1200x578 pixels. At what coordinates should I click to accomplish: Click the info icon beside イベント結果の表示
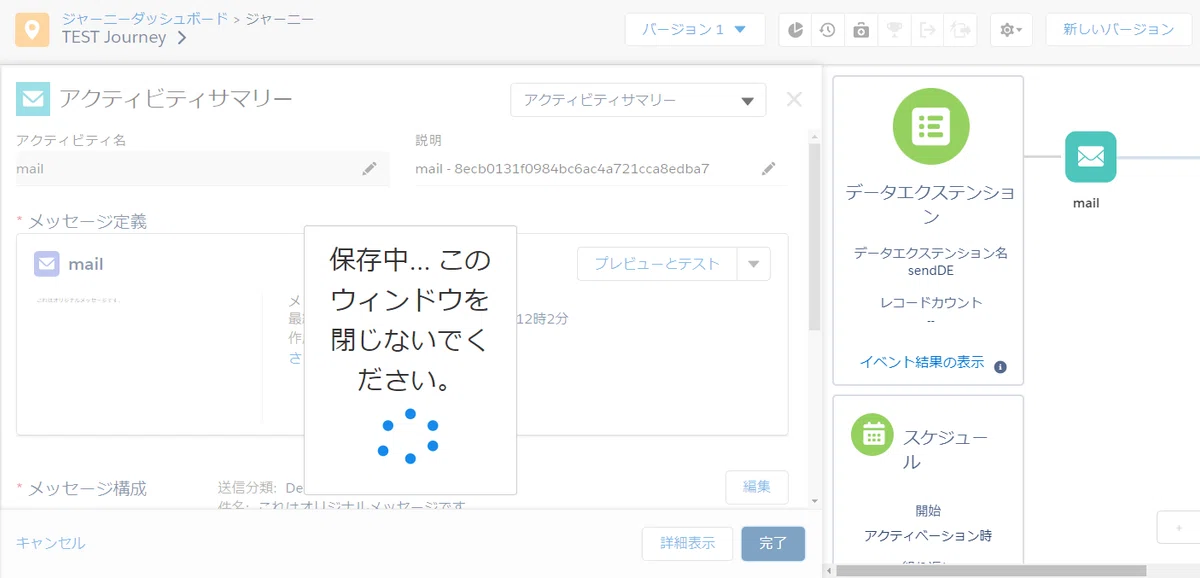point(1001,367)
